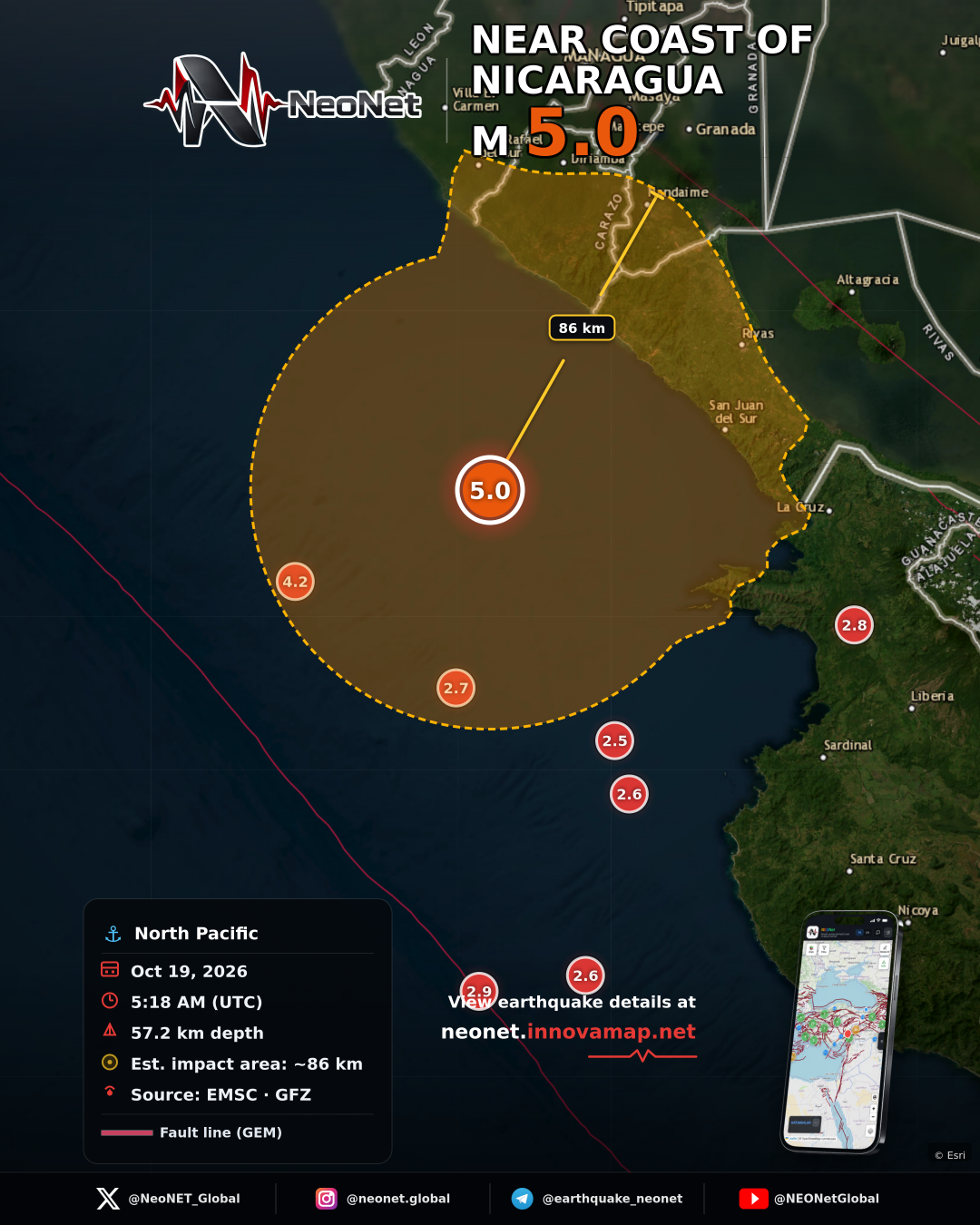Click the Granada city label
The image size is (980, 1225).
tap(725, 129)
